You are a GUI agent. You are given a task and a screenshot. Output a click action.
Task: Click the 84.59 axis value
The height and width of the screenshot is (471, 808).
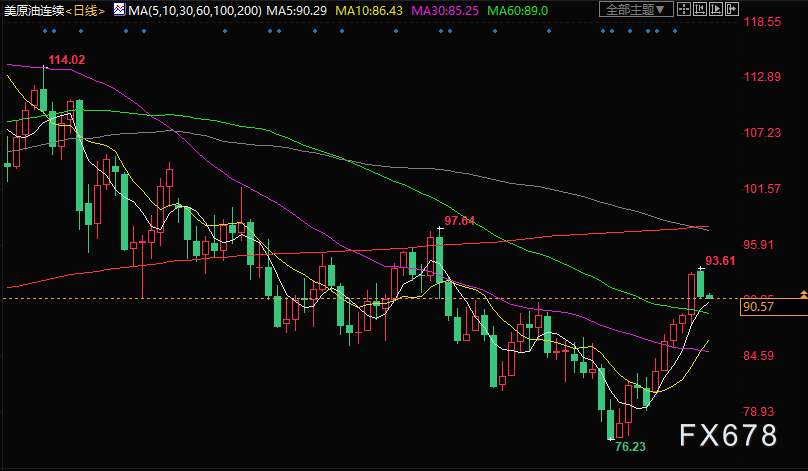(x=759, y=356)
